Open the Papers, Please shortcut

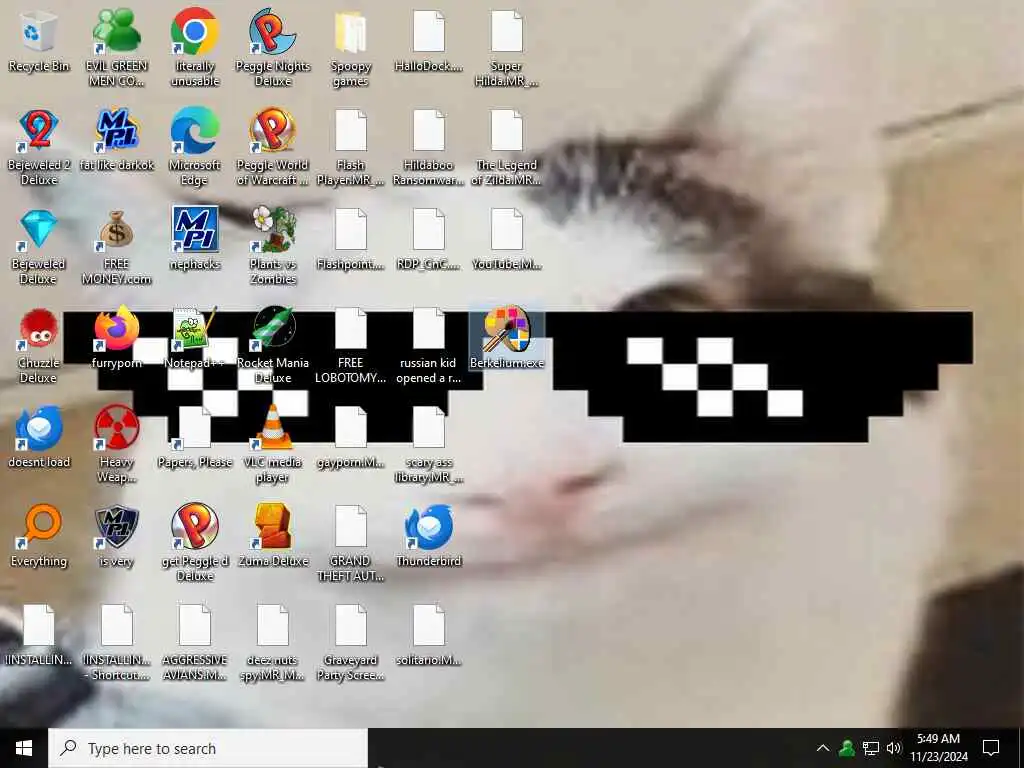point(195,438)
